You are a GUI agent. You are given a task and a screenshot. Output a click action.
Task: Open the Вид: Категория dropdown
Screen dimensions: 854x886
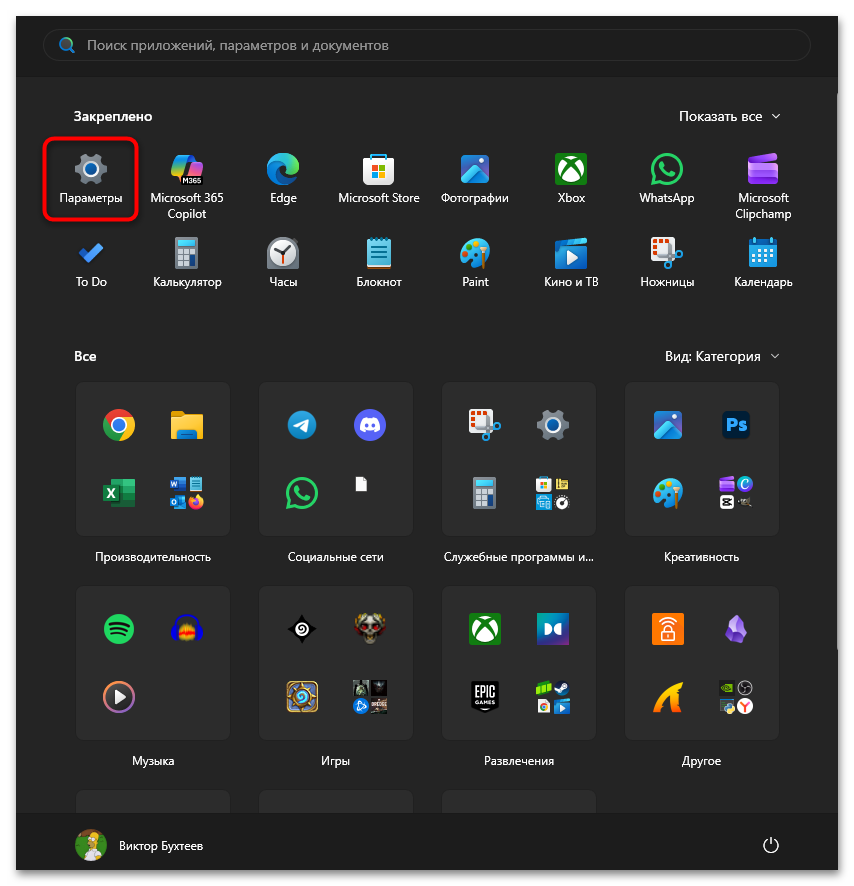[x=722, y=356]
